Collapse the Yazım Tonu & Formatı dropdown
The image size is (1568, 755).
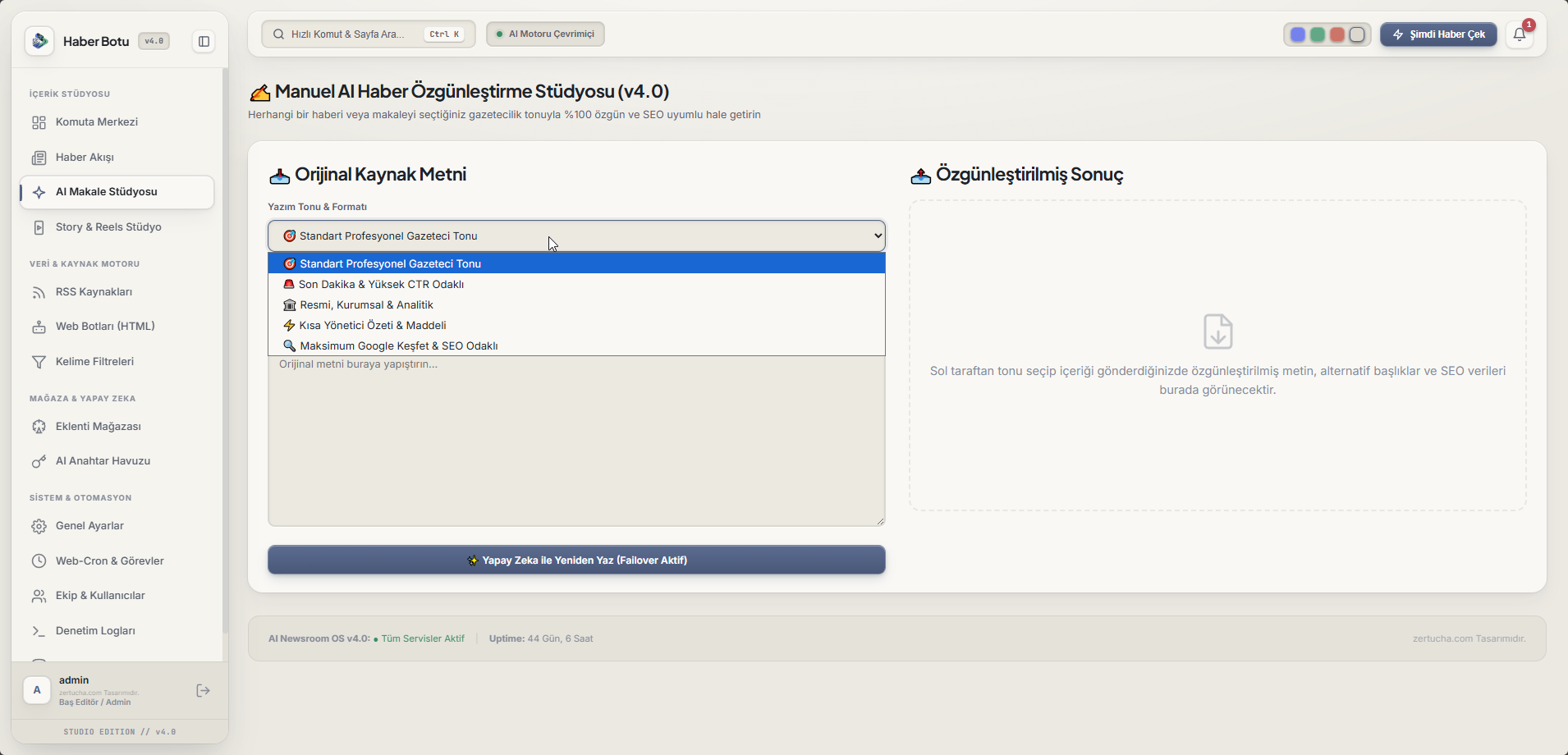[x=576, y=236]
